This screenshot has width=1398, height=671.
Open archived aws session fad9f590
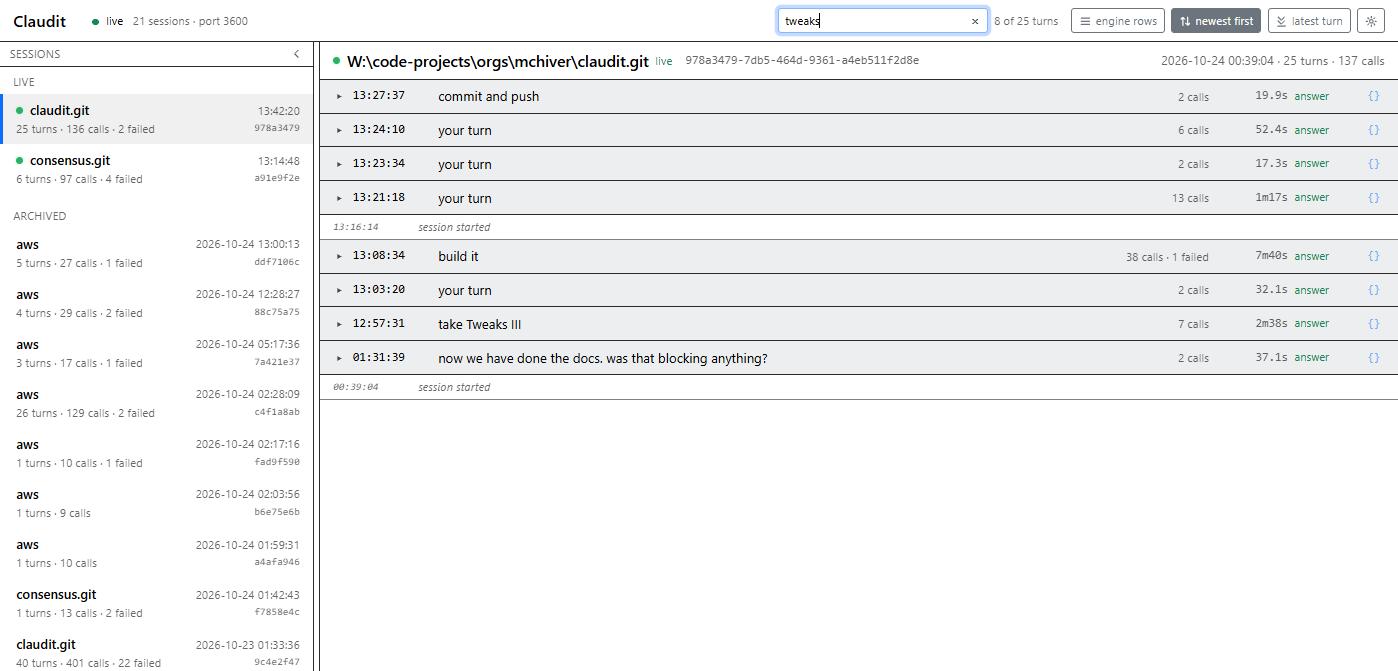click(157, 453)
